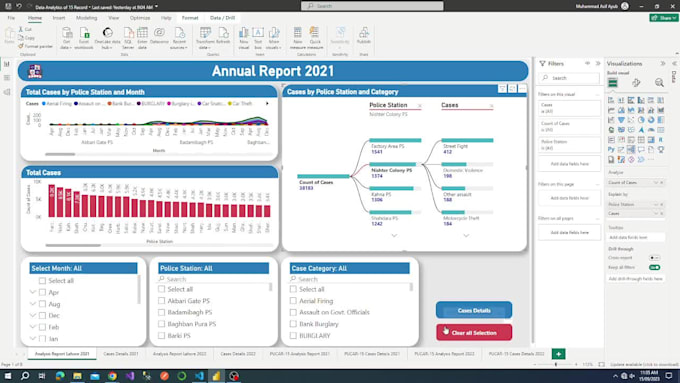The height and width of the screenshot is (383, 680).
Task: Expand Apr node in month slicer
Action: point(33,292)
